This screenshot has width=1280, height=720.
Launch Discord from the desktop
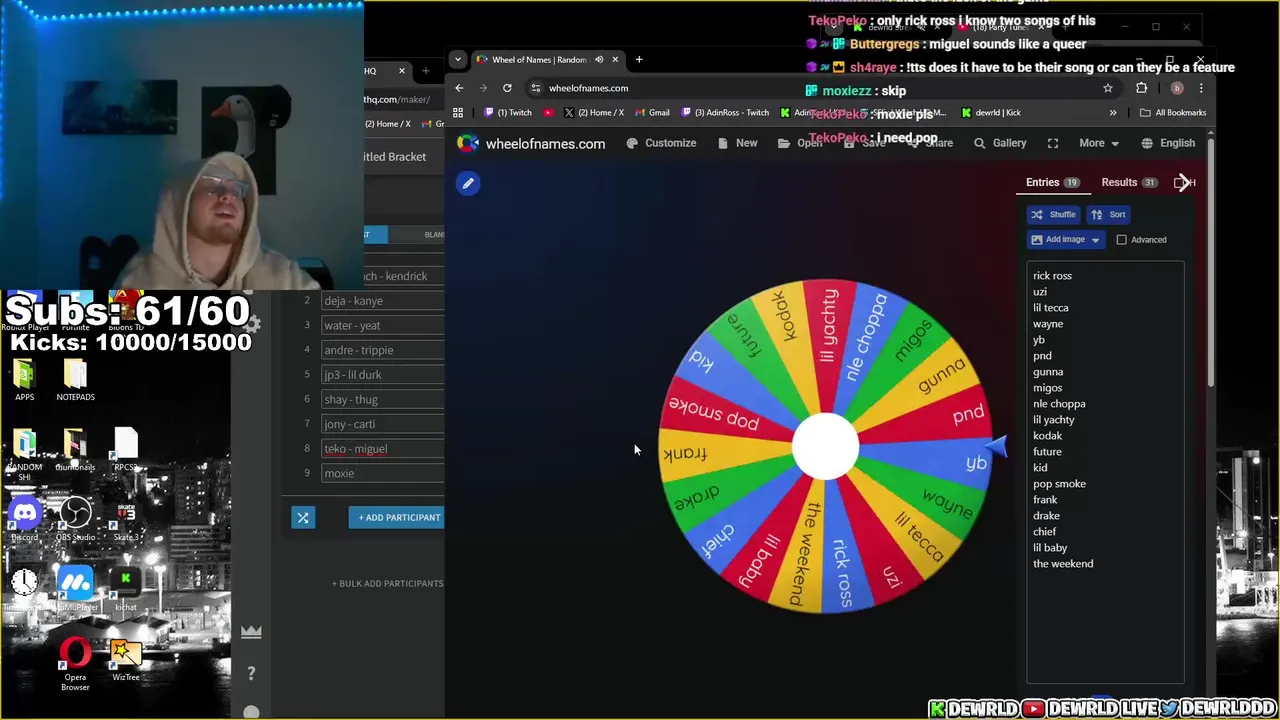24,520
